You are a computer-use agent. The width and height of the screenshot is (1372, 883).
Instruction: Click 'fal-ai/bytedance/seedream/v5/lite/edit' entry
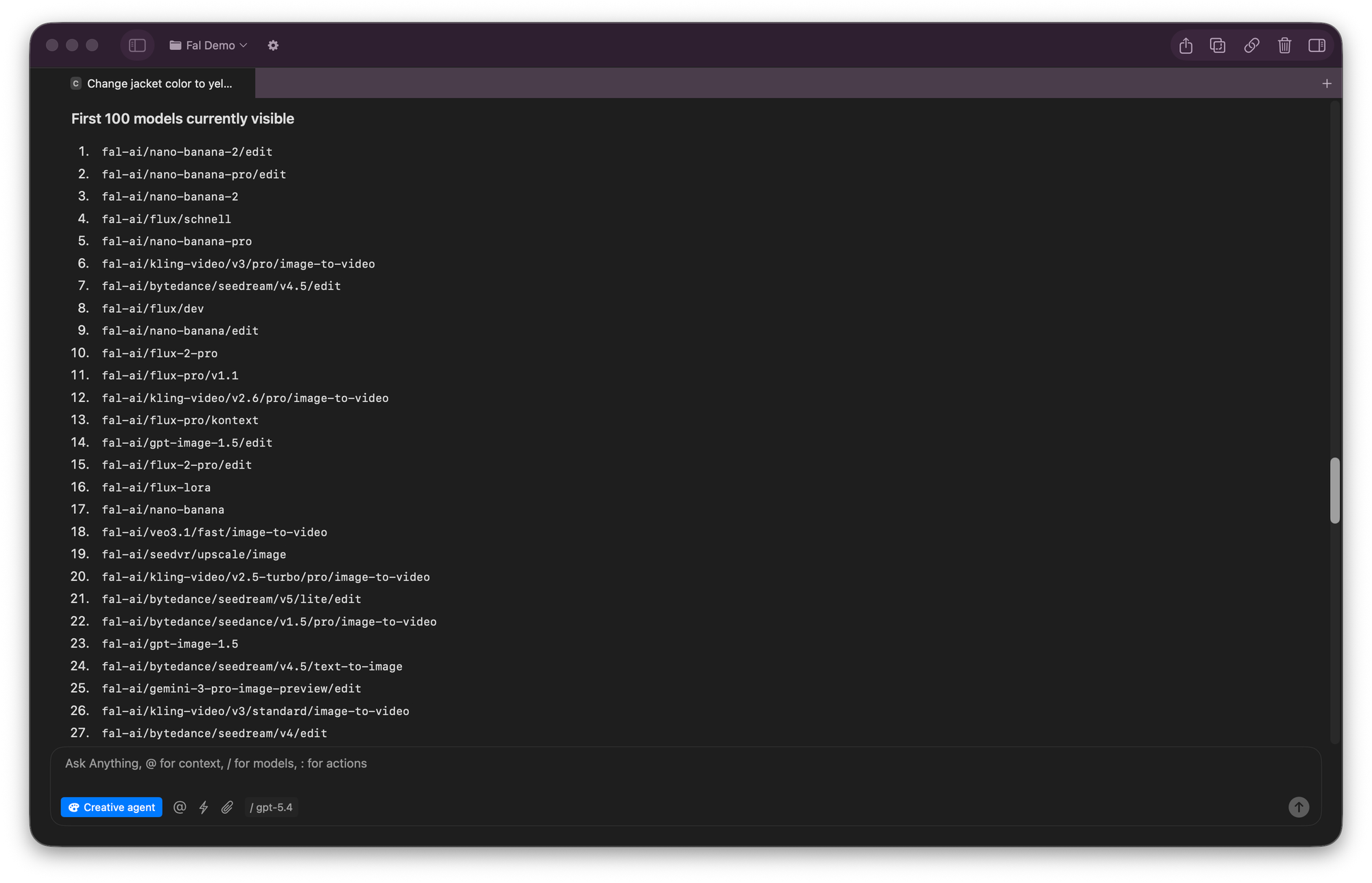232,599
